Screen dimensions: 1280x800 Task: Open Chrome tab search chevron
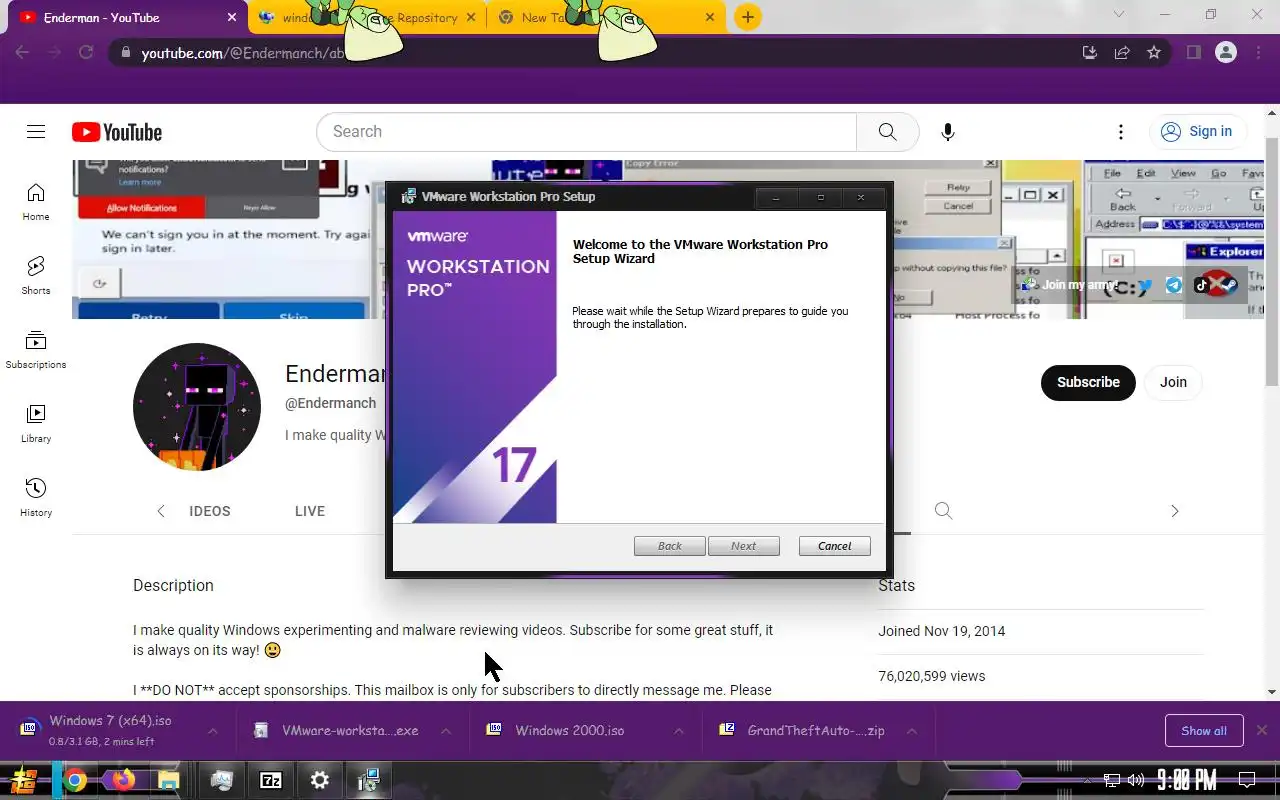(x=1120, y=15)
